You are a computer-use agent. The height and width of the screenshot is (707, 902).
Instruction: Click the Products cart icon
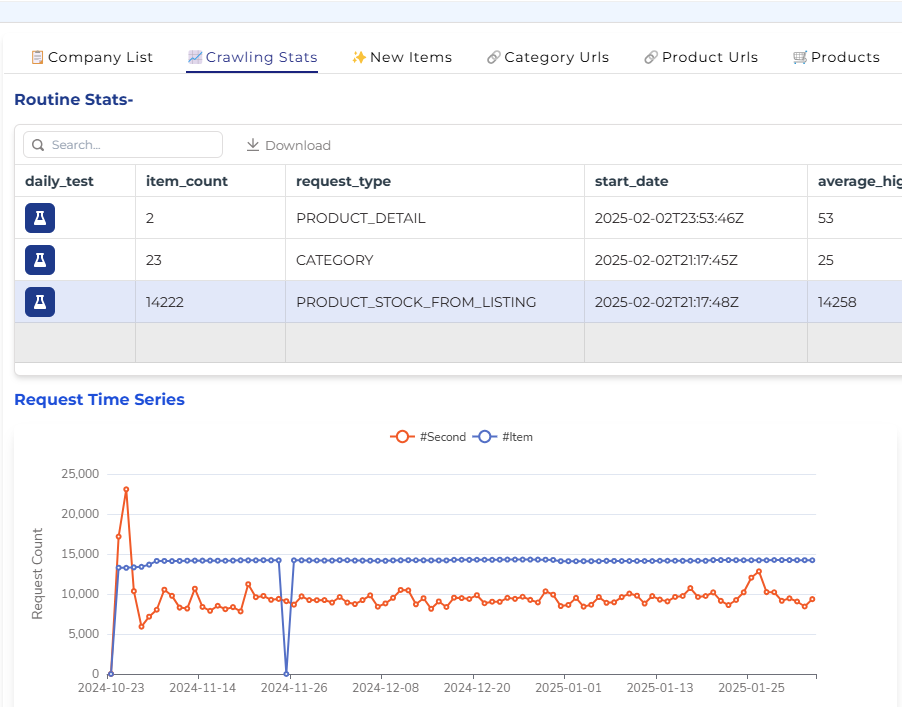point(800,57)
